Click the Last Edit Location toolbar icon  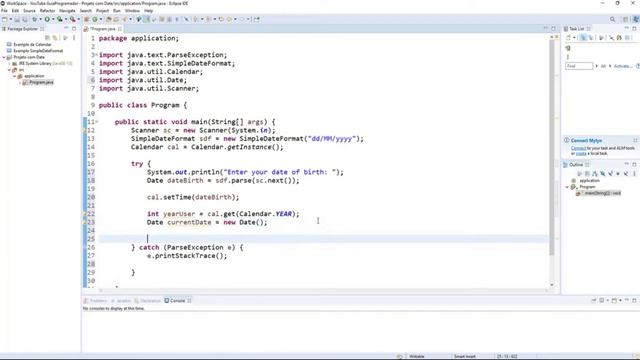click(222, 19)
